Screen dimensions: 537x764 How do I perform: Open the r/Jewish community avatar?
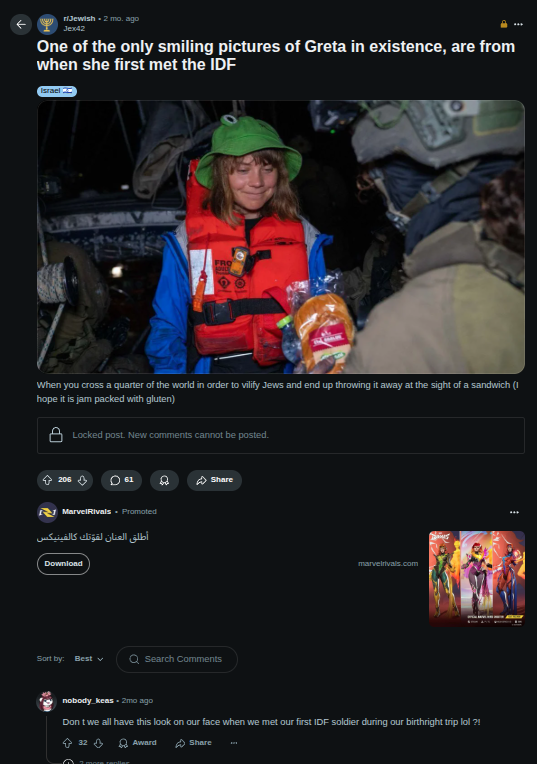coord(47,24)
